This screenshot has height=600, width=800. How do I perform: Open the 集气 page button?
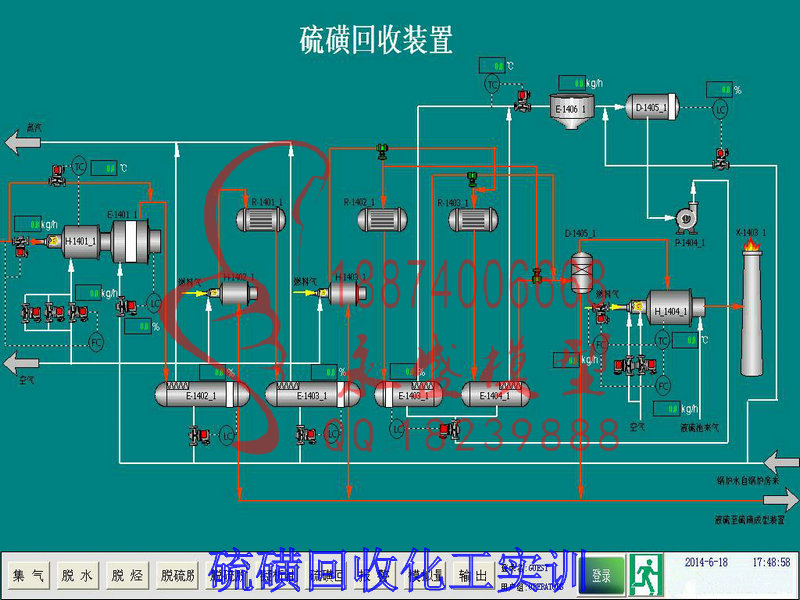[29, 576]
